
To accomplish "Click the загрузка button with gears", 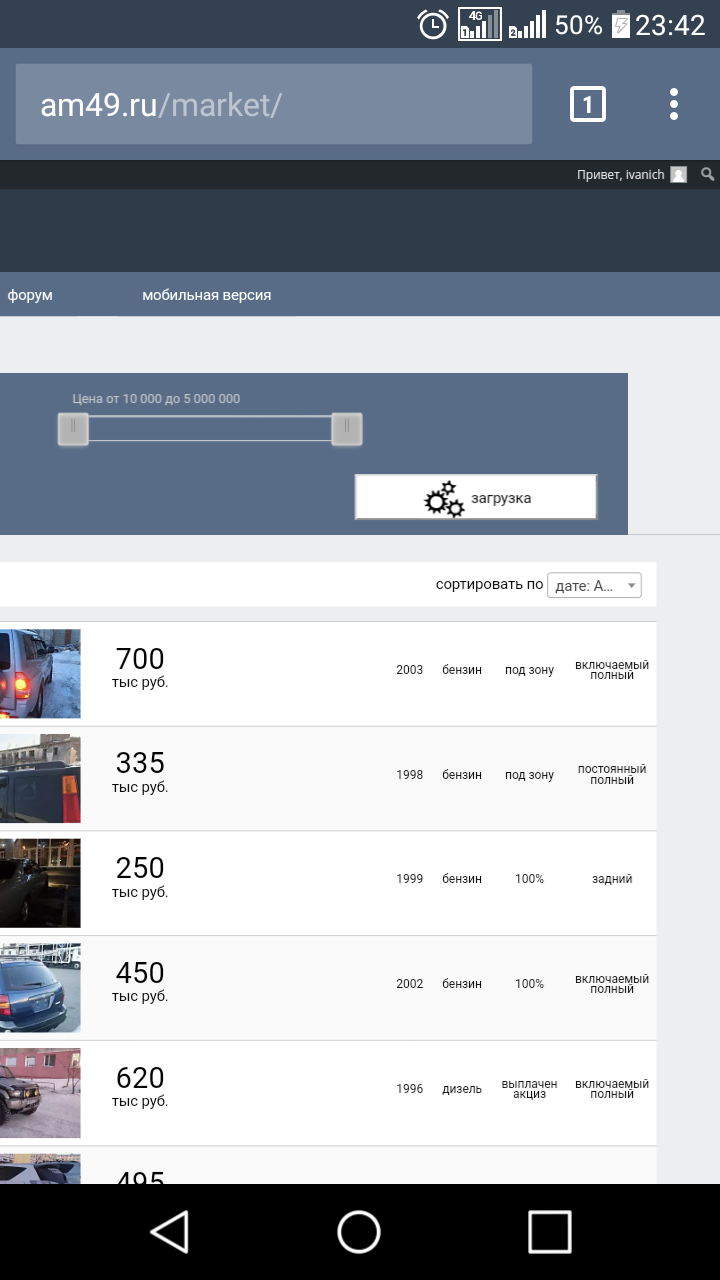I will click(476, 497).
